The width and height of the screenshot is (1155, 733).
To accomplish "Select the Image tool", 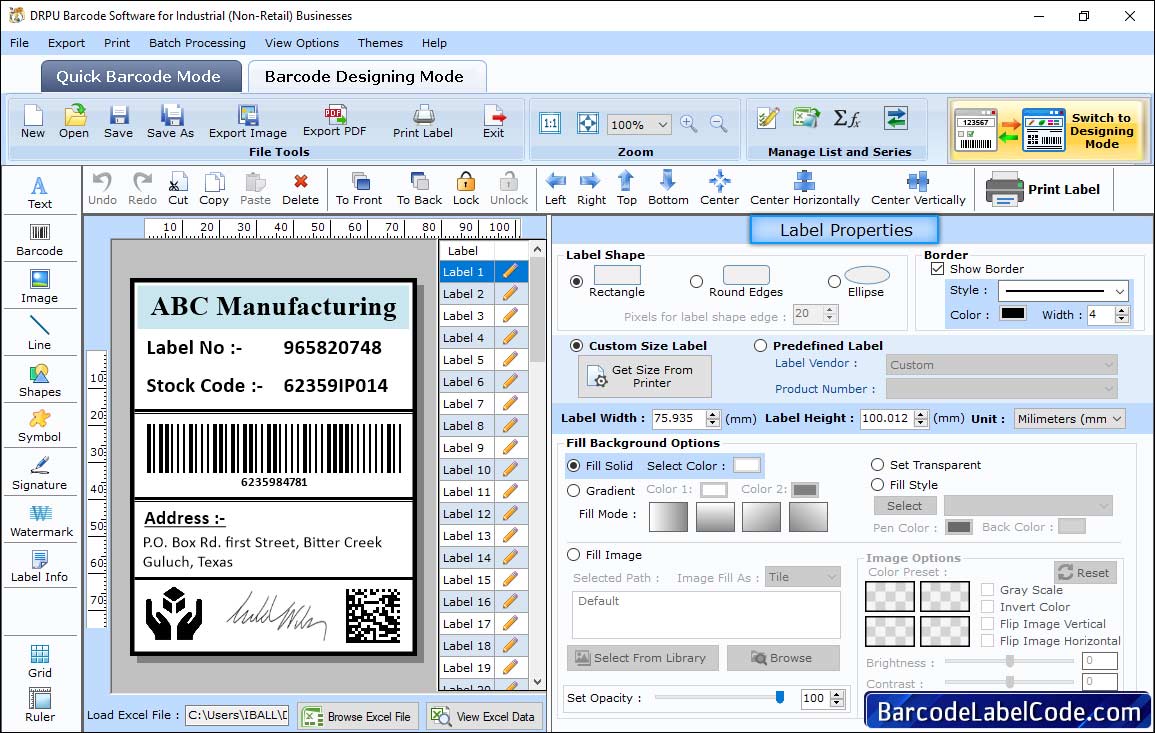I will (40, 287).
